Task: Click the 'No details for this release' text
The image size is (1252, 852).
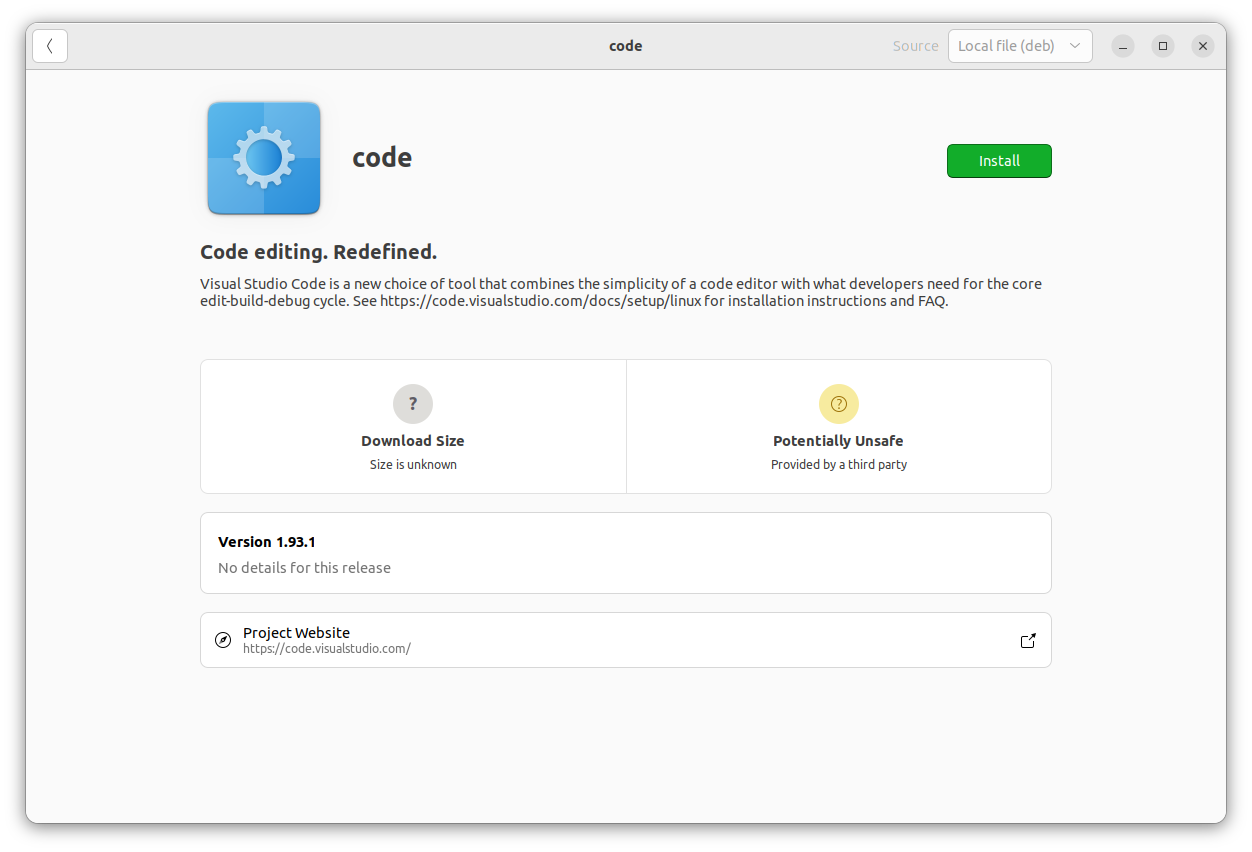Action: point(304,568)
